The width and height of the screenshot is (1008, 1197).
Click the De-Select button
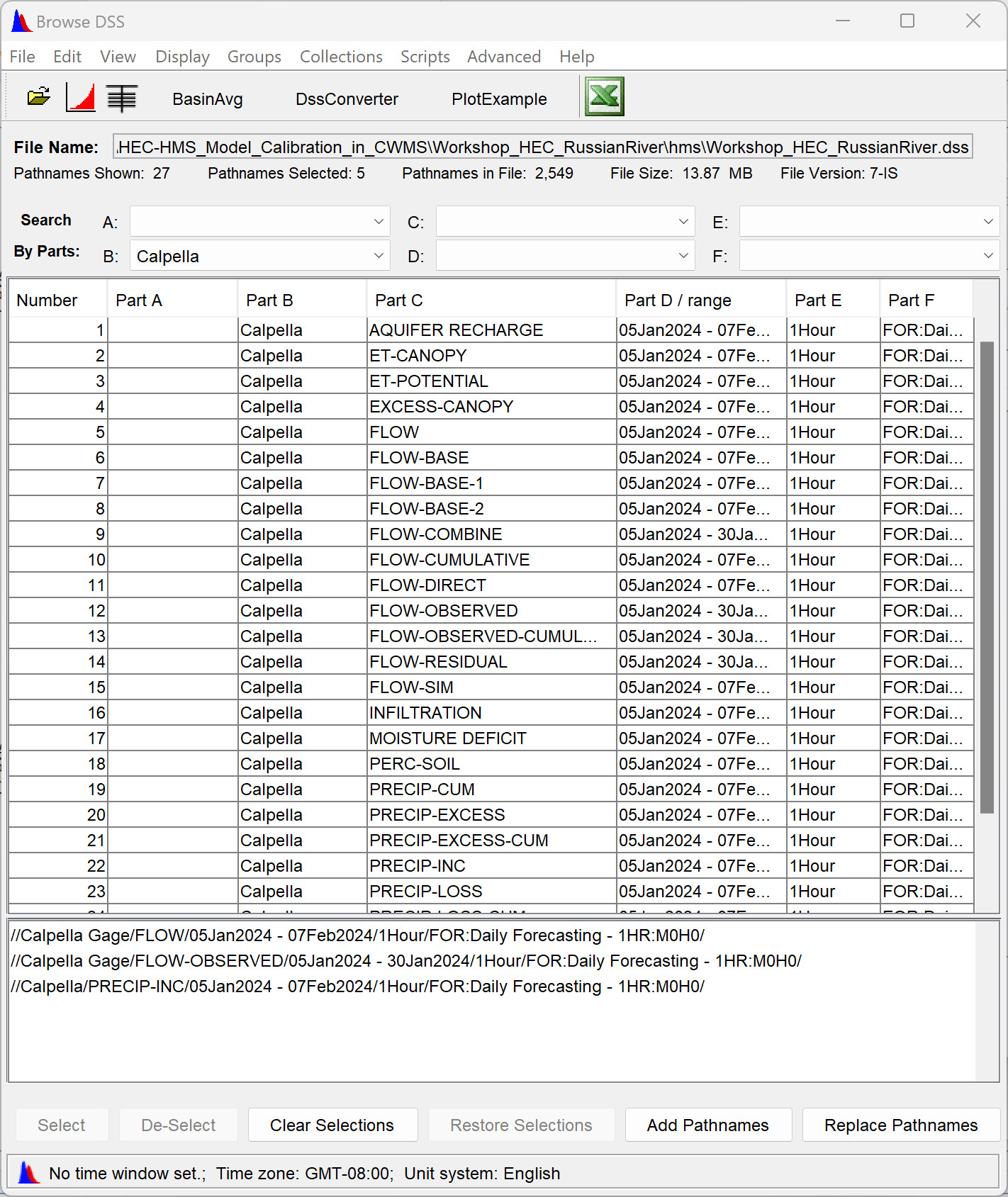coord(179,1125)
